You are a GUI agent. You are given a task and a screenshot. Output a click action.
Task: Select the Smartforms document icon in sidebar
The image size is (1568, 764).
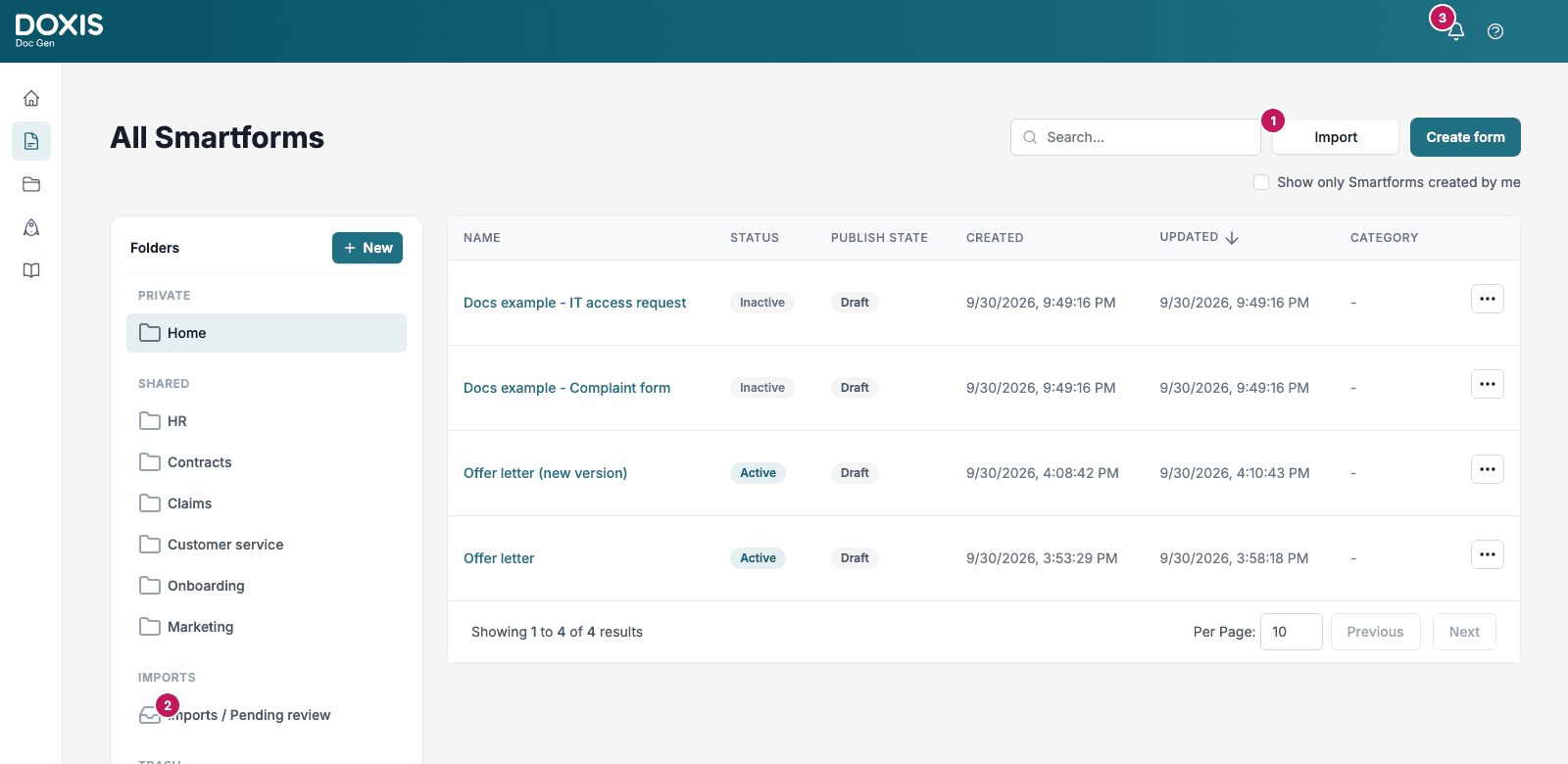pos(31,141)
